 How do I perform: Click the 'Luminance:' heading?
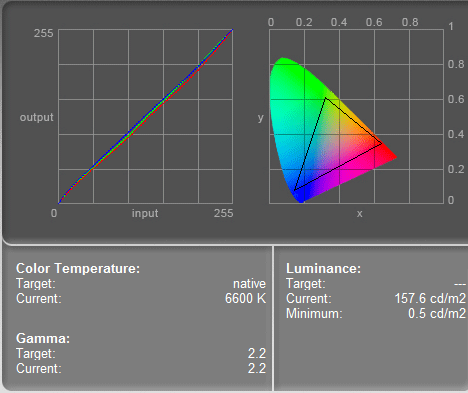pos(323,268)
